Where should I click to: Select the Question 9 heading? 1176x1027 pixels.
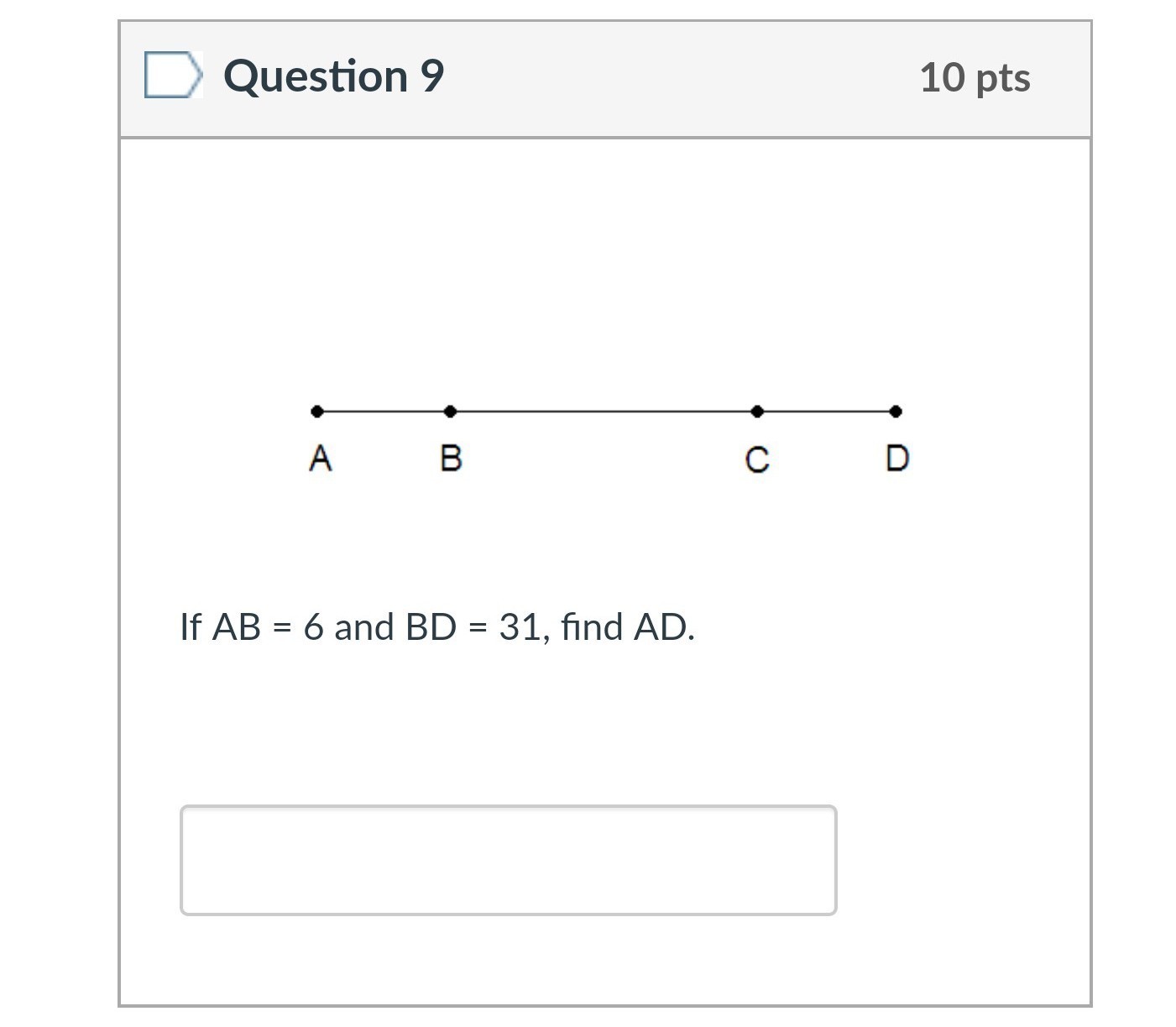333,76
